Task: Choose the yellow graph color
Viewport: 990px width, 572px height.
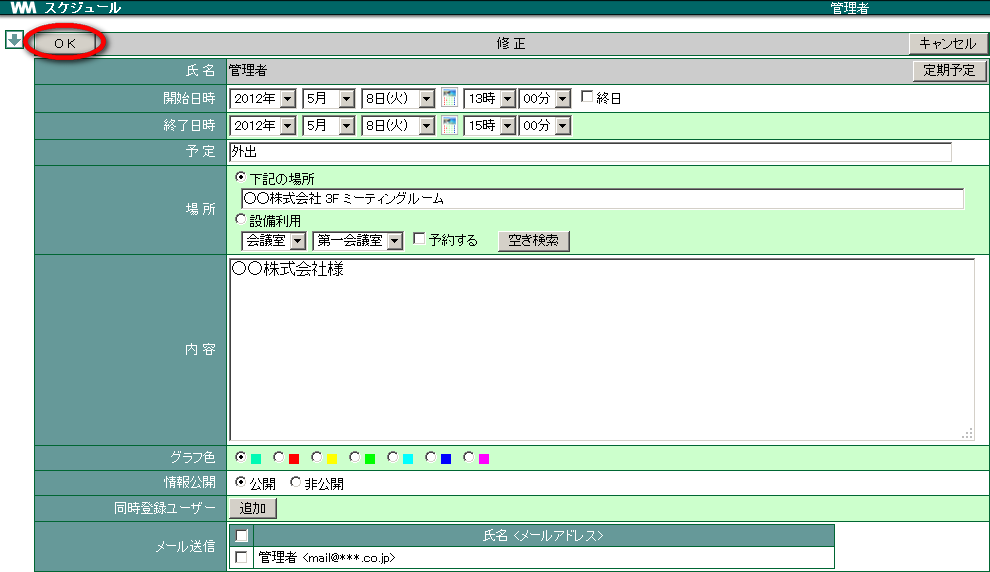Action: (x=316, y=456)
